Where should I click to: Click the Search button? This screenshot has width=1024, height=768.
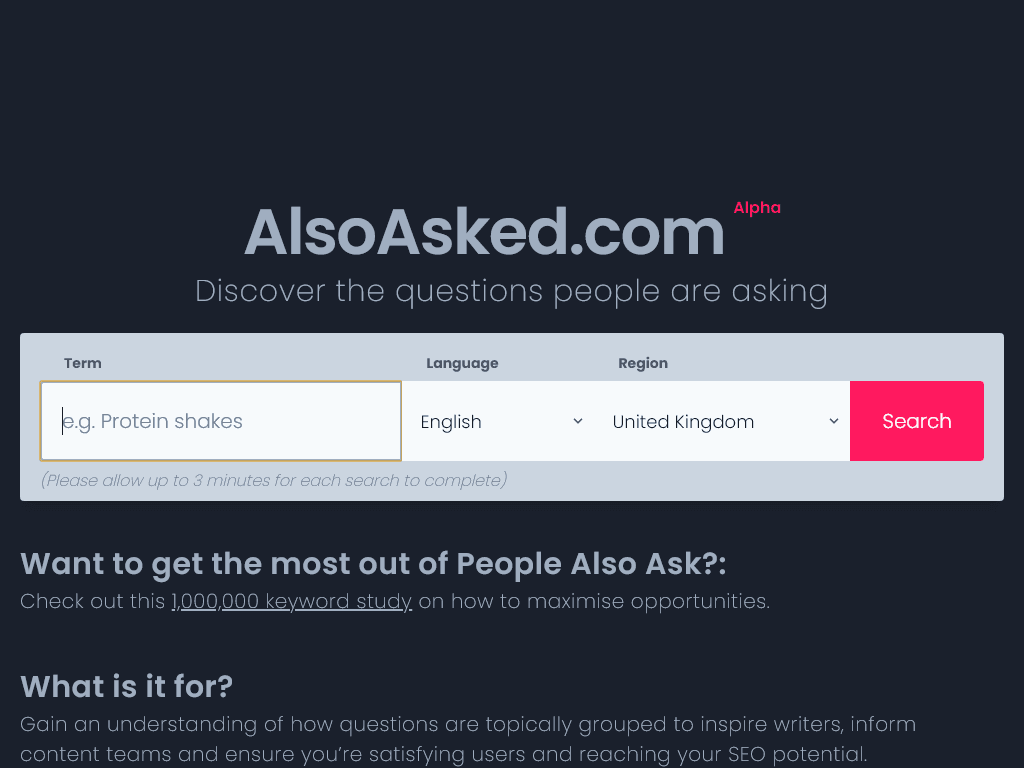pyautogui.click(x=916, y=421)
